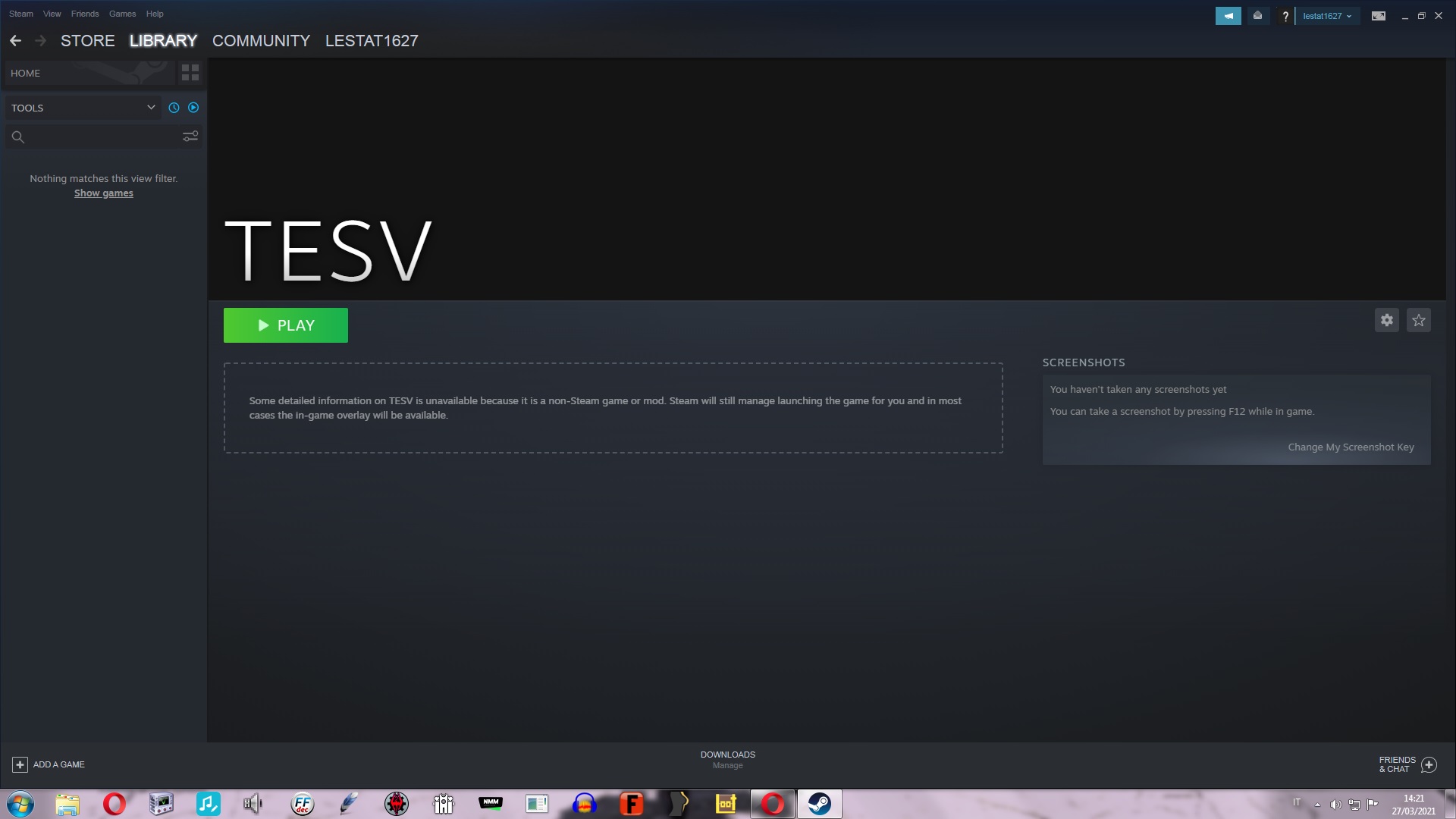The width and height of the screenshot is (1456, 819).
Task: Go forward with the right arrow
Action: point(41,41)
